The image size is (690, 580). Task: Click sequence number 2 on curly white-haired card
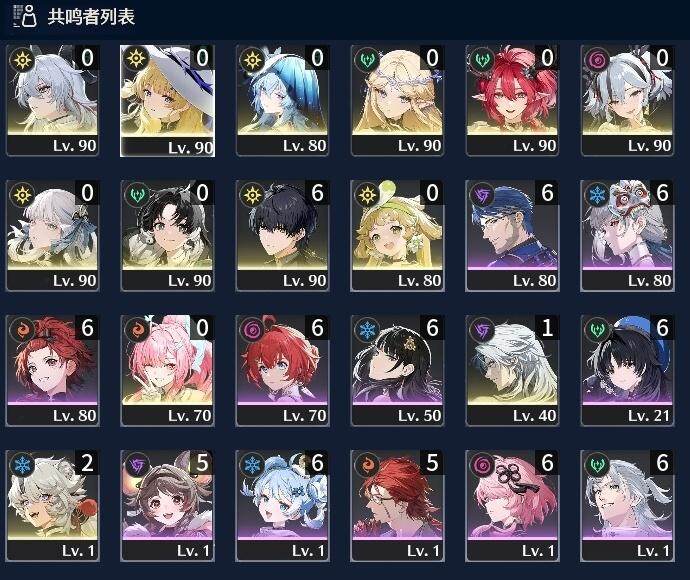tap(87, 463)
